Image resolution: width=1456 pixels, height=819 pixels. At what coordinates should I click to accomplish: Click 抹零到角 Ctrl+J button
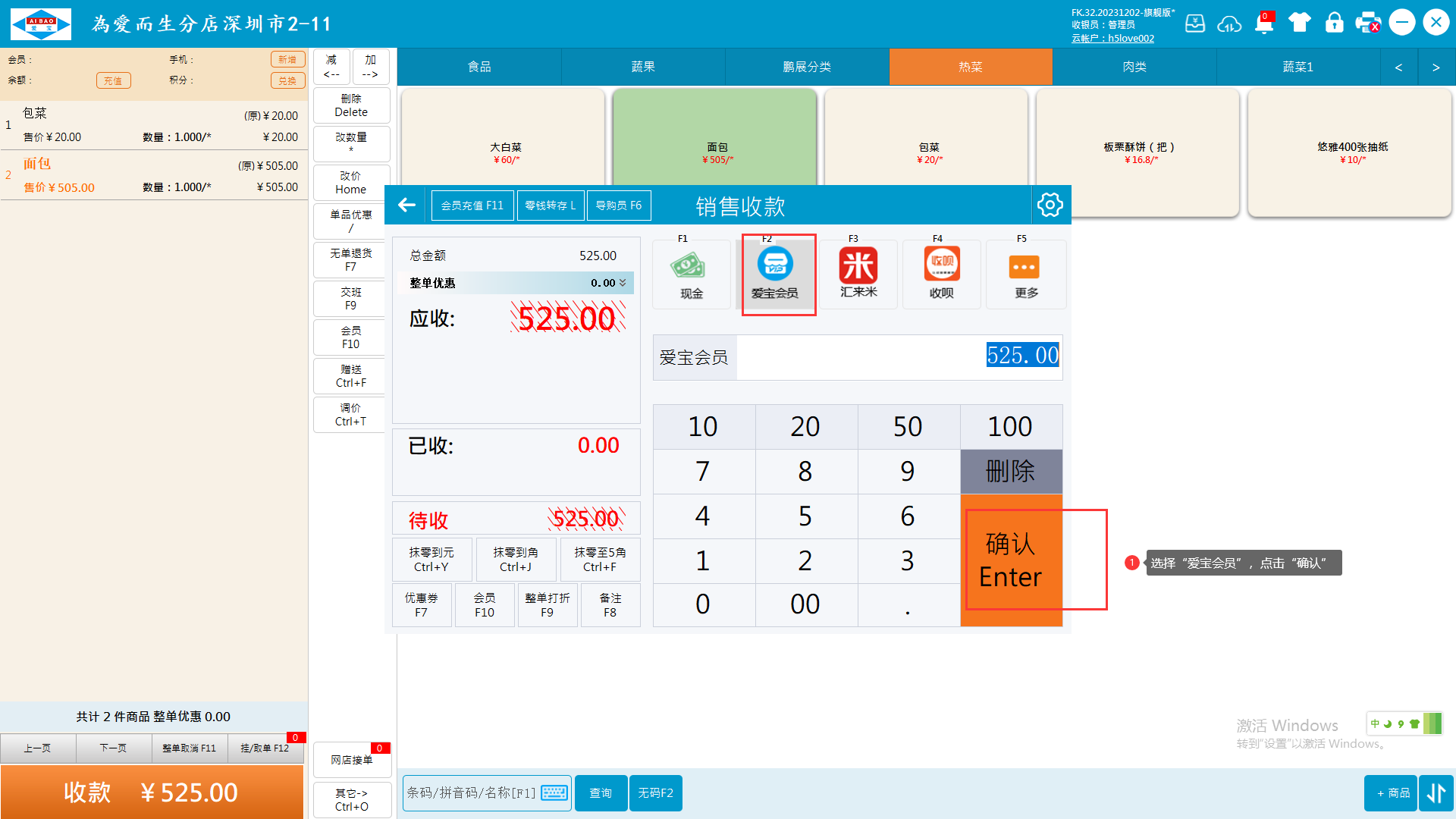point(516,560)
